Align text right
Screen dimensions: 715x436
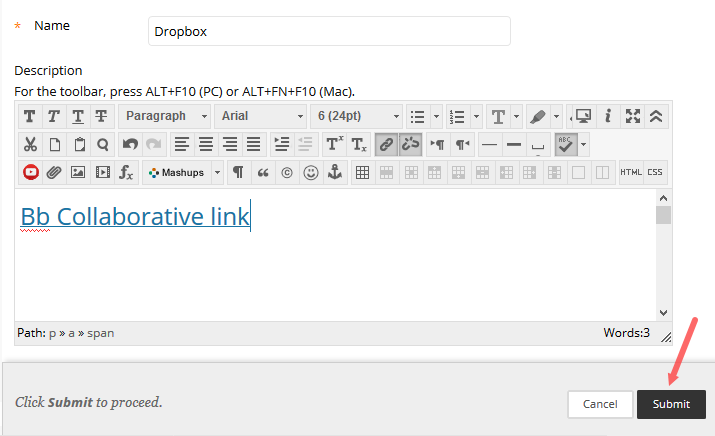(x=229, y=145)
